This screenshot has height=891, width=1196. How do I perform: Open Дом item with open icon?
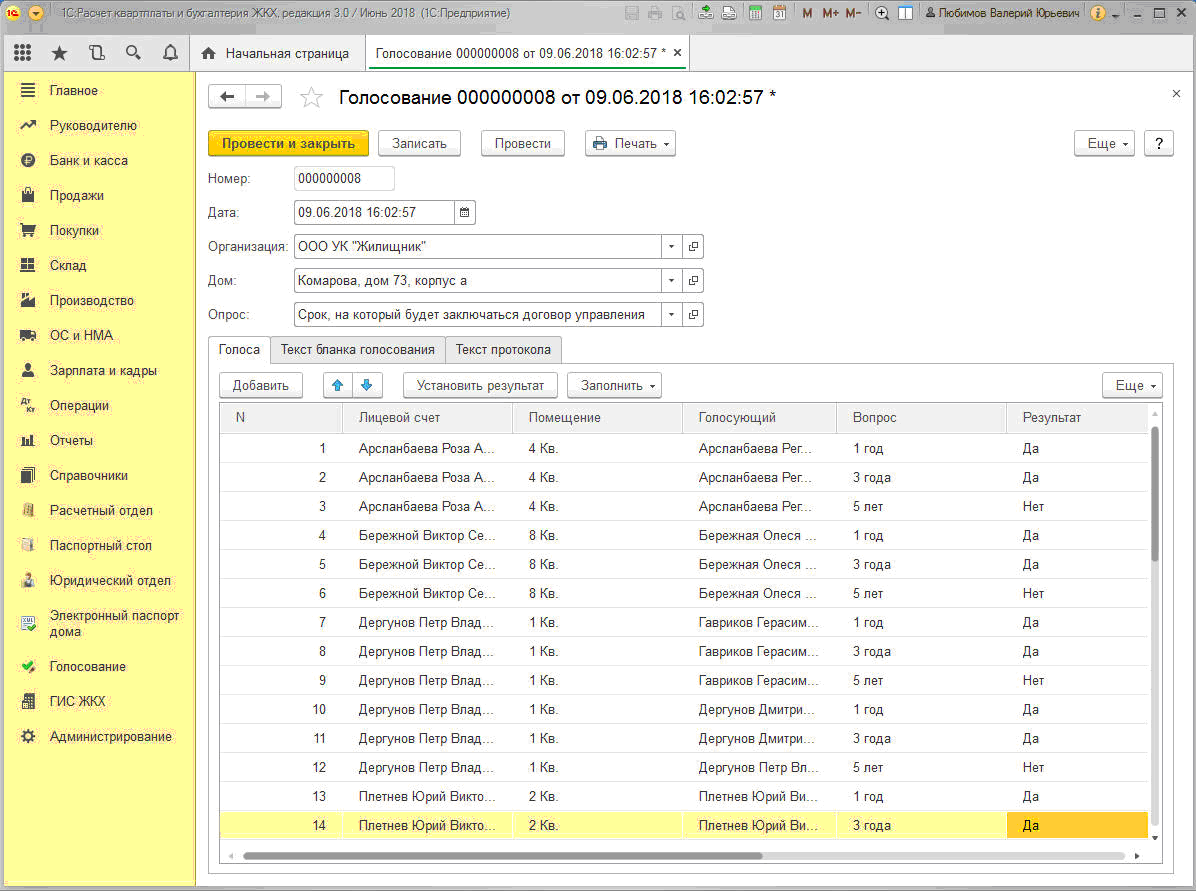click(x=693, y=281)
